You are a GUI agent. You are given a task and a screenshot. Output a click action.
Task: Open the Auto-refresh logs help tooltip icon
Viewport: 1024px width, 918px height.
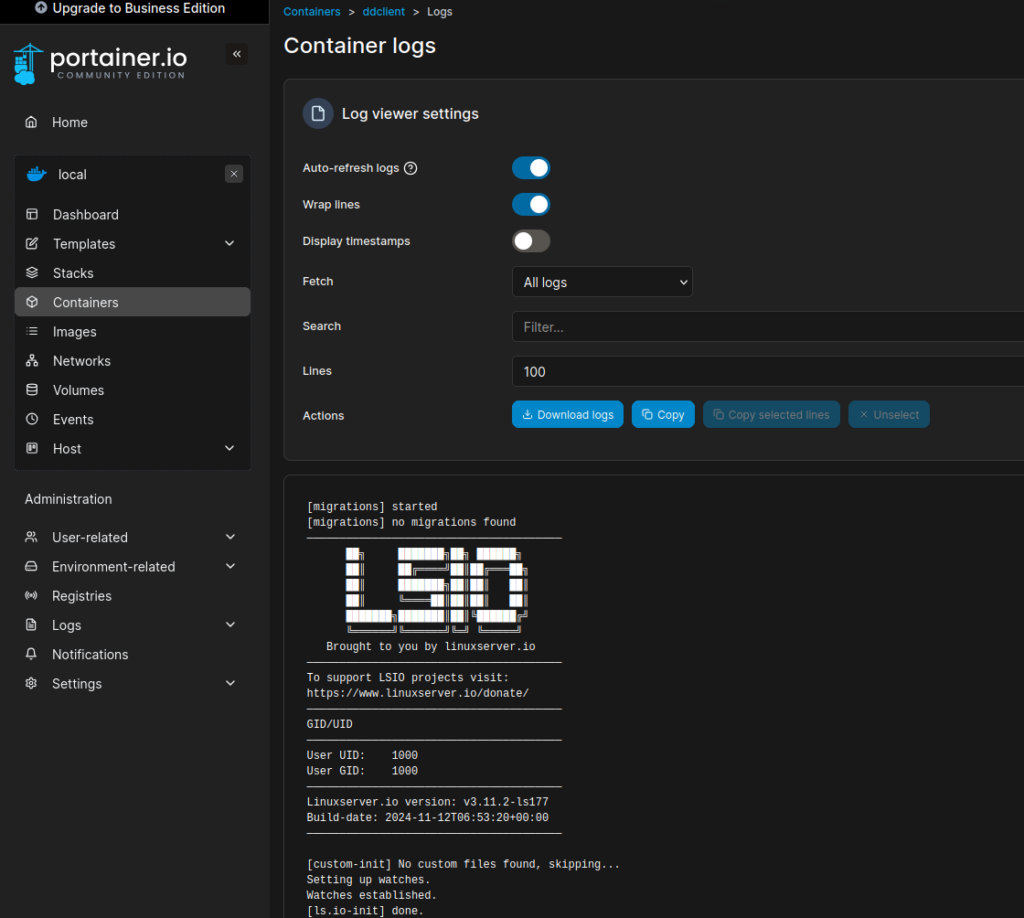click(x=410, y=168)
